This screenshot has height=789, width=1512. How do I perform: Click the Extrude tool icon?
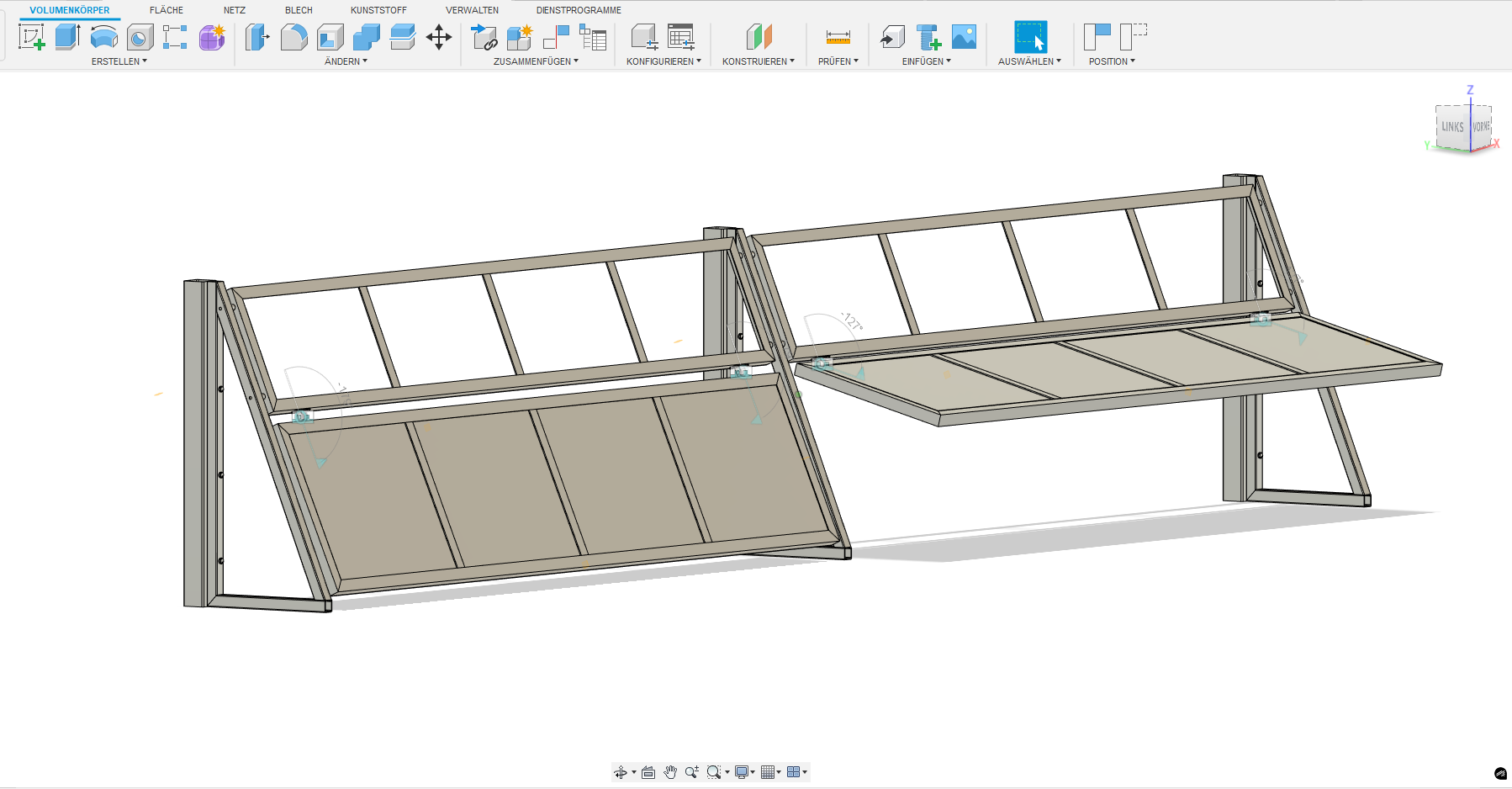[67, 37]
